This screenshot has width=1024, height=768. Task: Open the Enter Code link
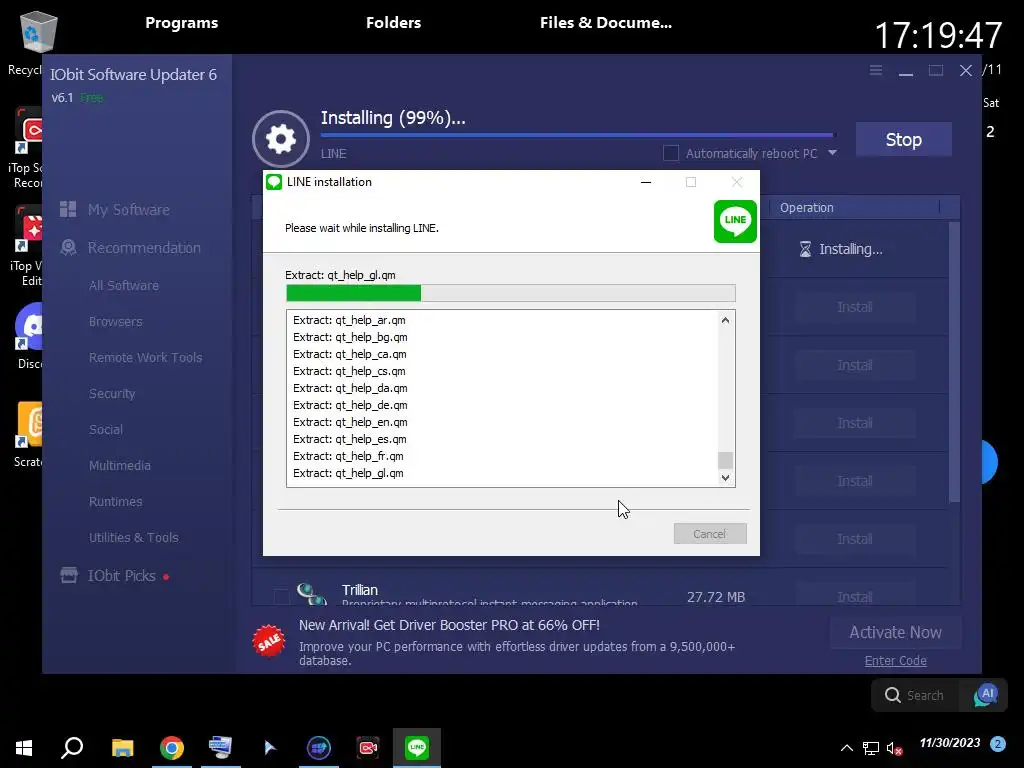tap(895, 660)
